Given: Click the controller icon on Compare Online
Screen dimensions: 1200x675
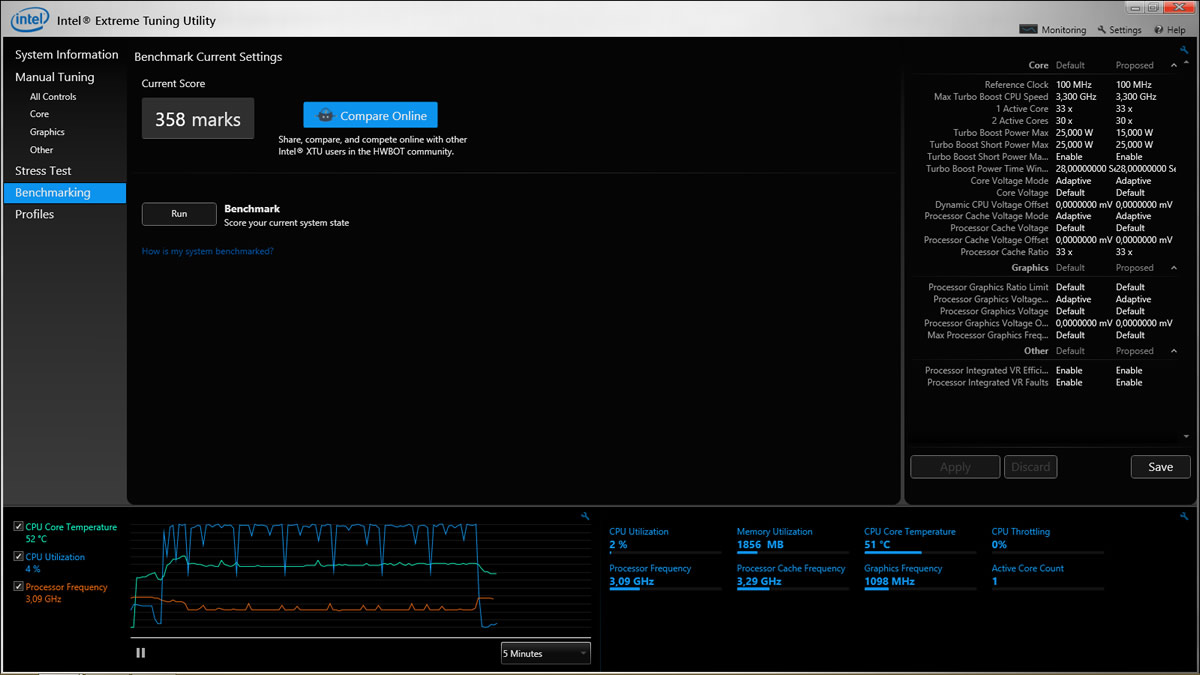Looking at the screenshot, I should pyautogui.click(x=325, y=116).
